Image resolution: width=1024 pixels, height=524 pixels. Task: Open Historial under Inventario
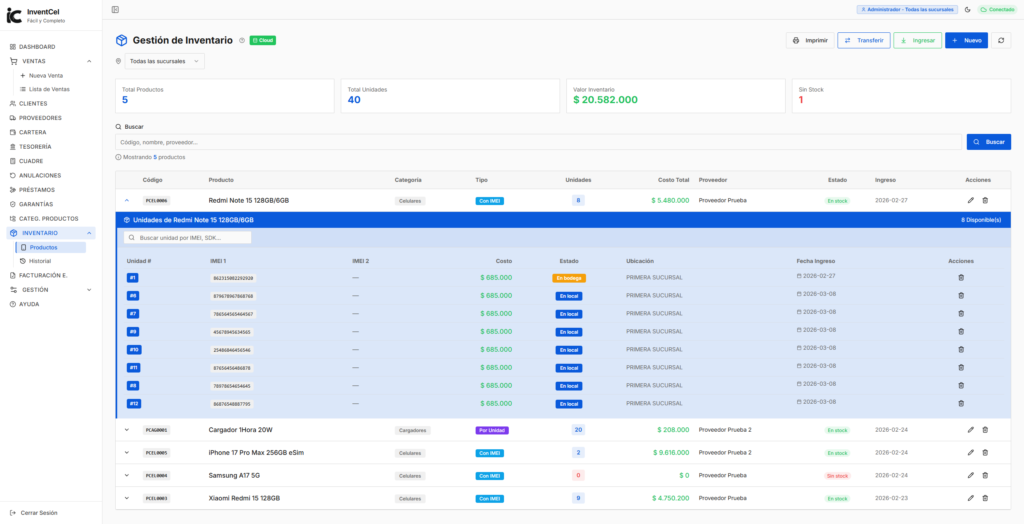[40, 261]
